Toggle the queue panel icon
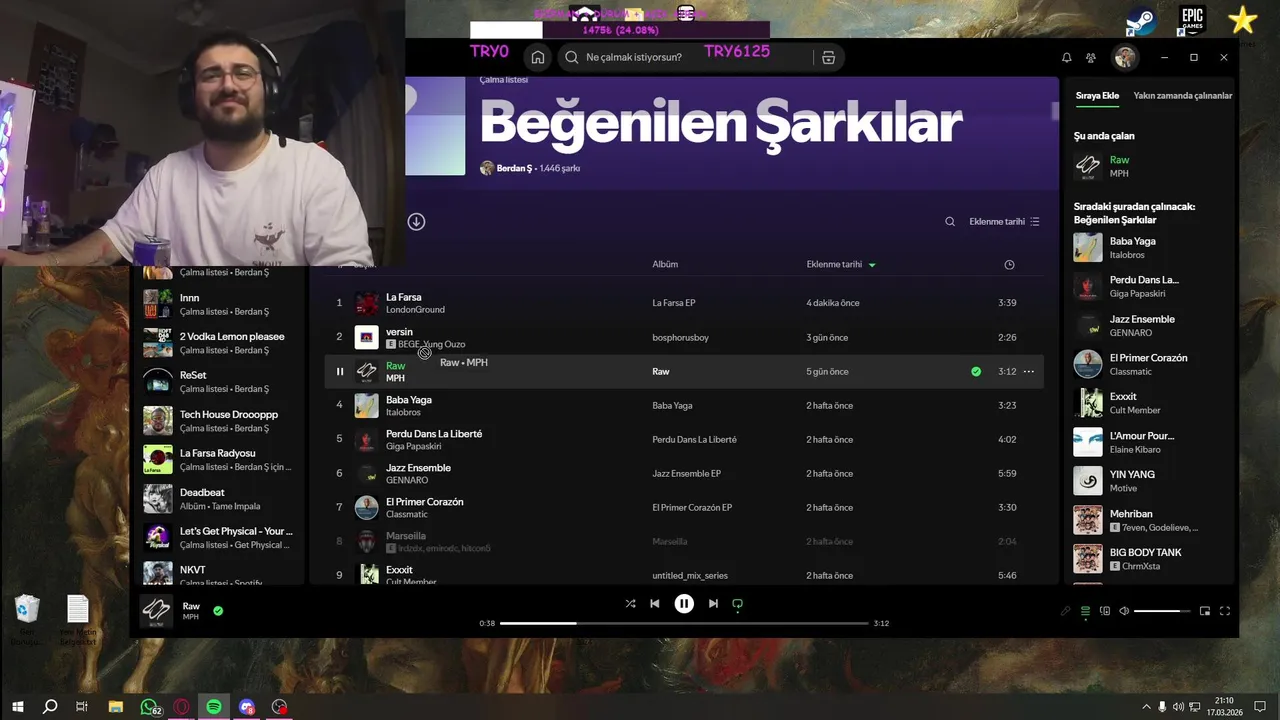Viewport: 1280px width, 720px height. (1085, 611)
